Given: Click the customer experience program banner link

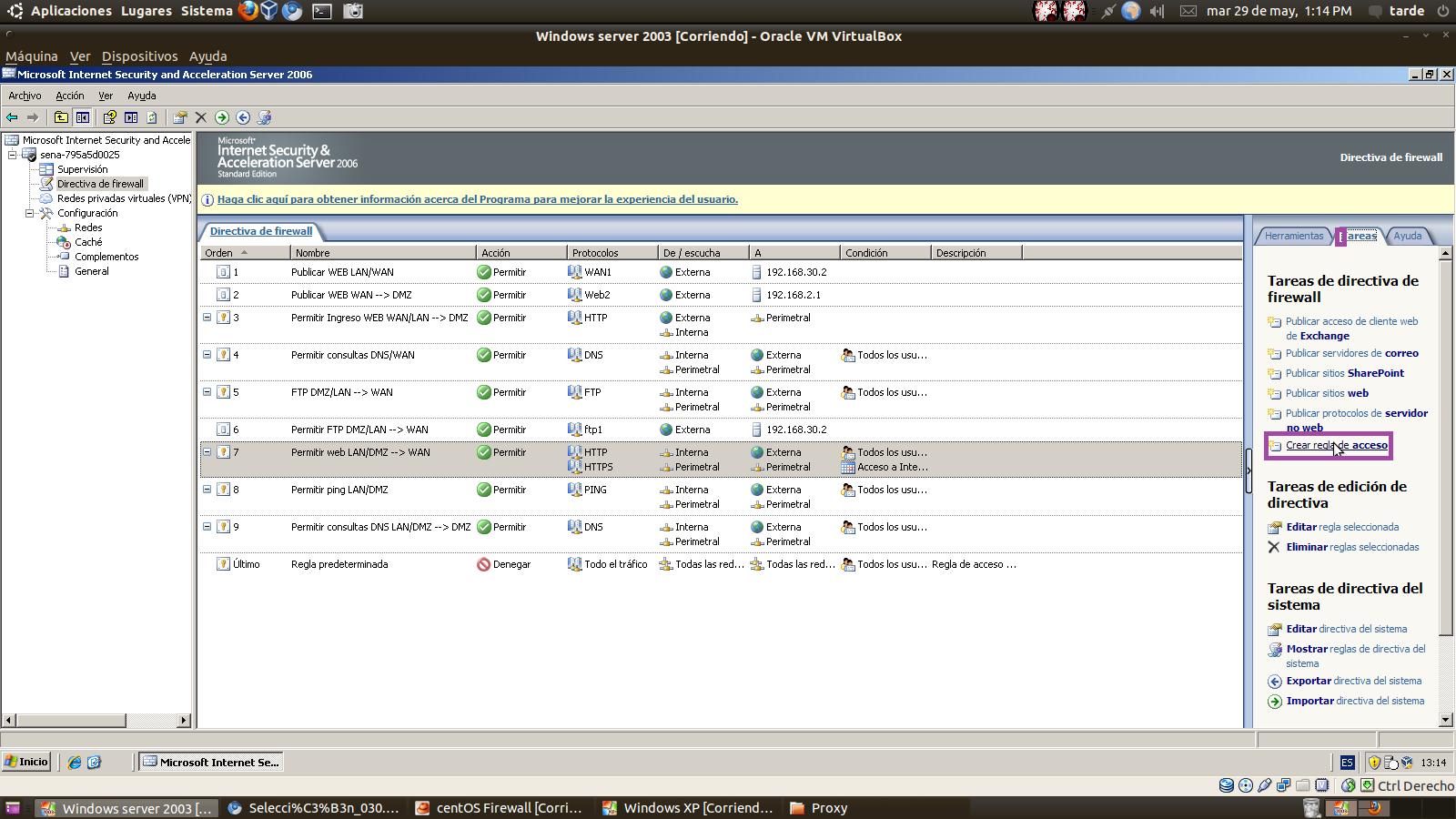Looking at the screenshot, I should (x=478, y=199).
